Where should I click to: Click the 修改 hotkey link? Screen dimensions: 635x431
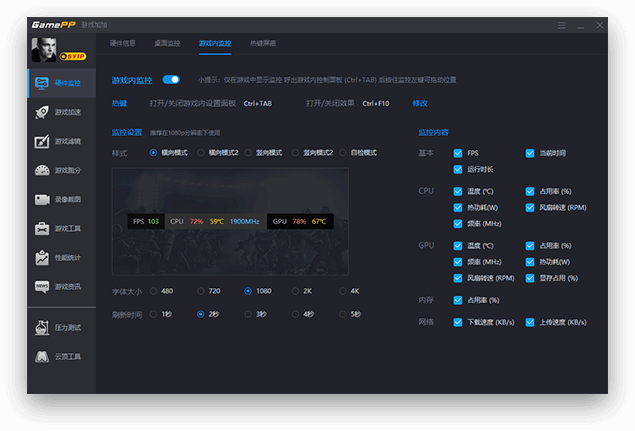(419, 103)
